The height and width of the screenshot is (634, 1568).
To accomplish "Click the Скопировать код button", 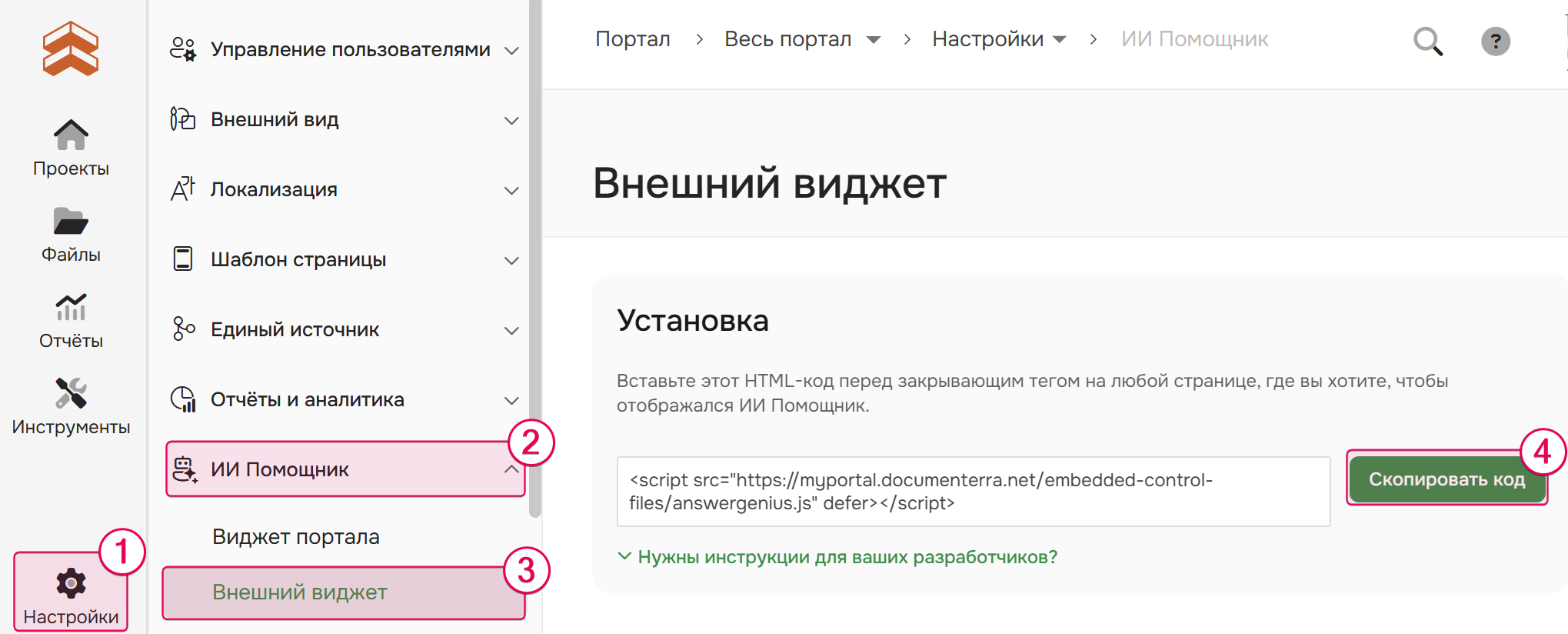I will (x=1447, y=479).
